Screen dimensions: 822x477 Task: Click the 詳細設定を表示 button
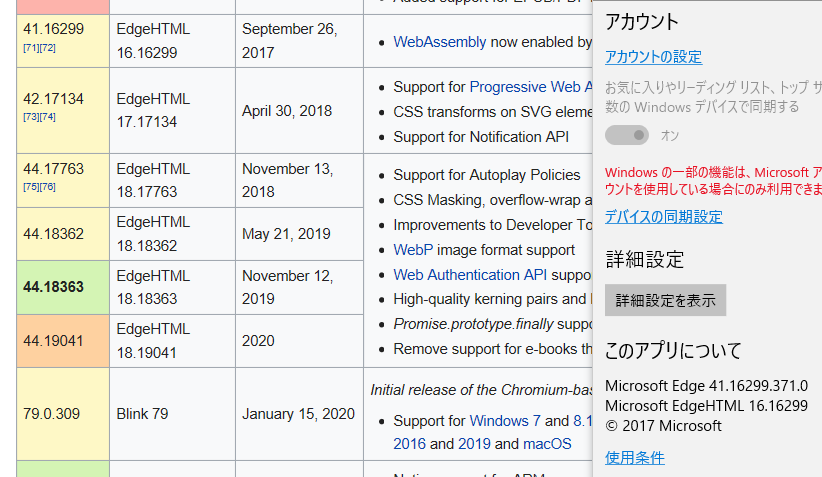tap(665, 300)
